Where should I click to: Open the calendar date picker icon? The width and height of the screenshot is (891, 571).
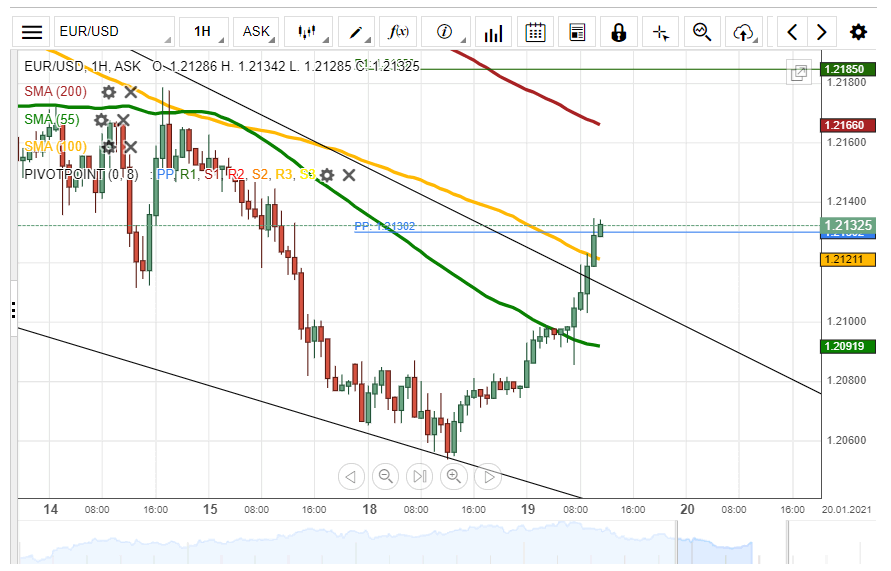tap(535, 32)
